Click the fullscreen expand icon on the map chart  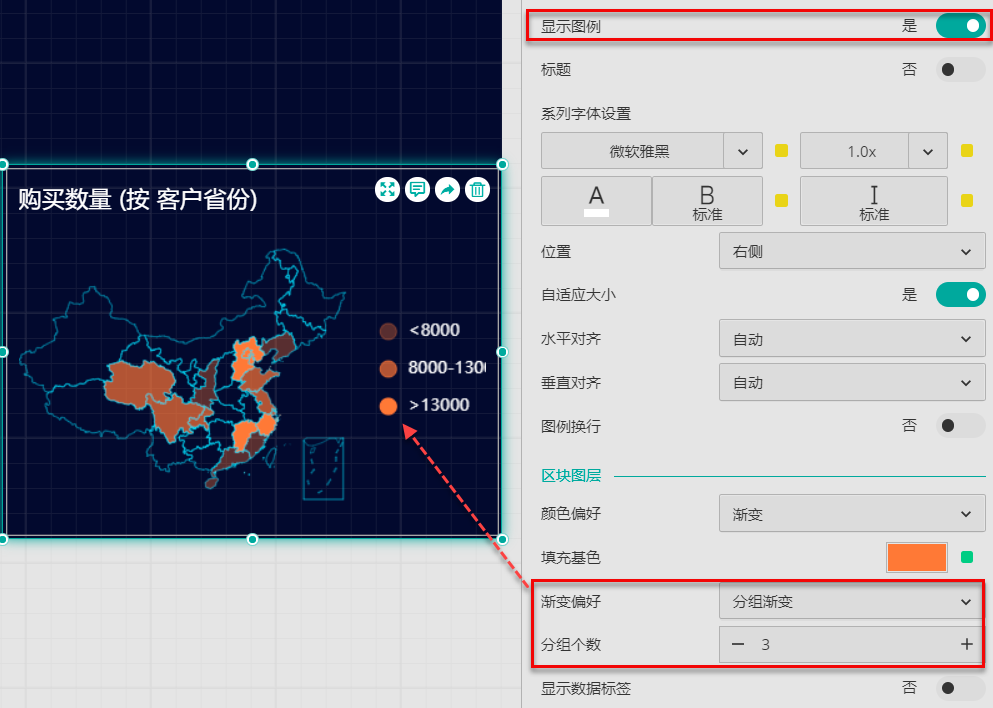point(387,189)
